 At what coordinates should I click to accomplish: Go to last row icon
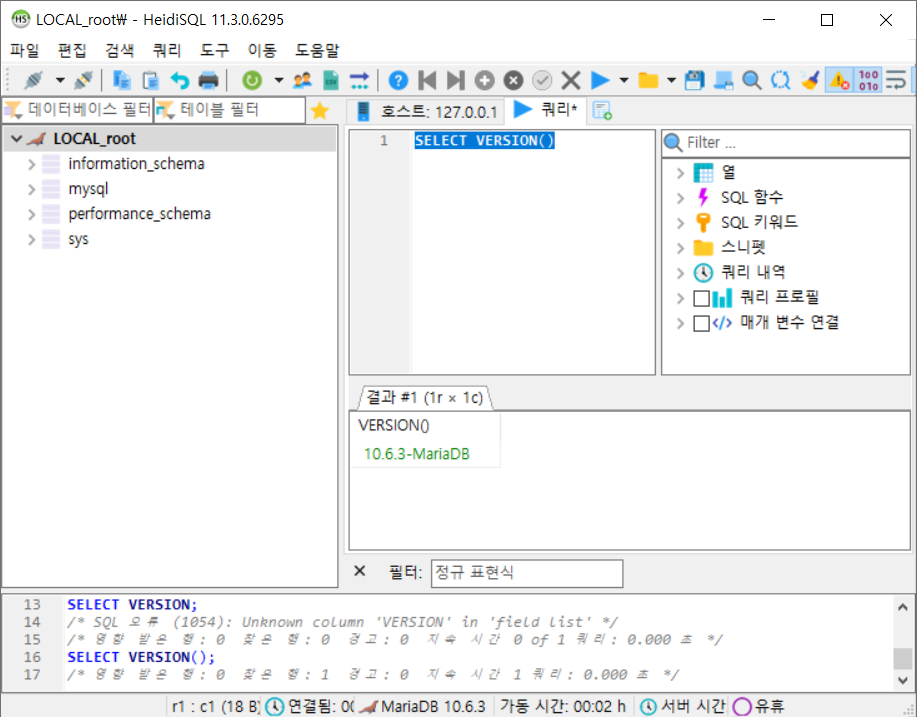coord(456,80)
